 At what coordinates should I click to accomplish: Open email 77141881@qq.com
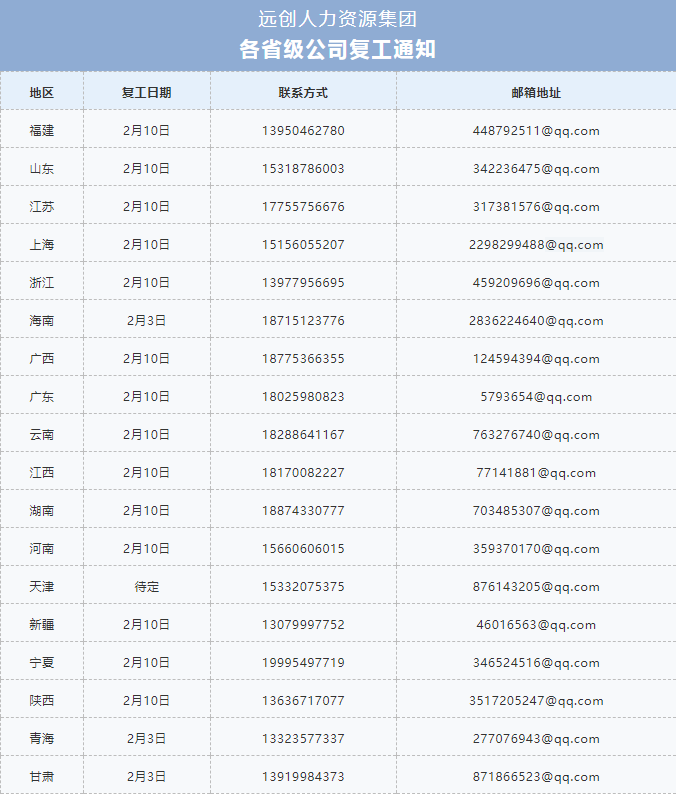pyautogui.click(x=536, y=472)
